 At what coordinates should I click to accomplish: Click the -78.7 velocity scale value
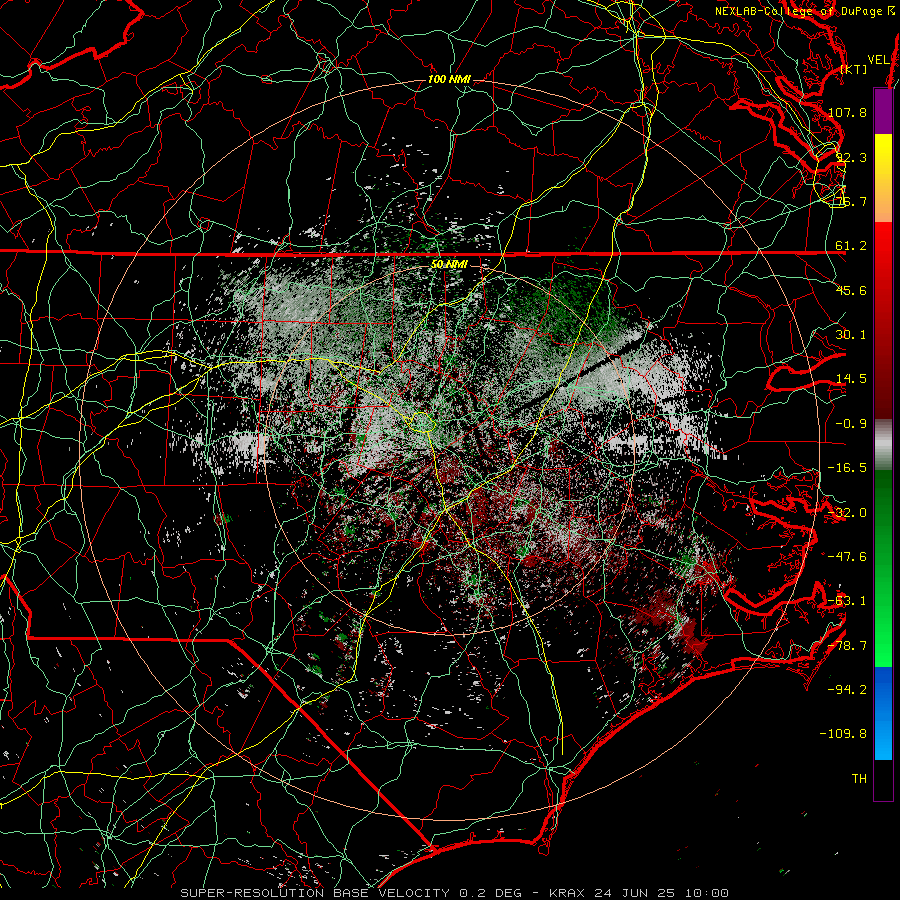pos(847,646)
